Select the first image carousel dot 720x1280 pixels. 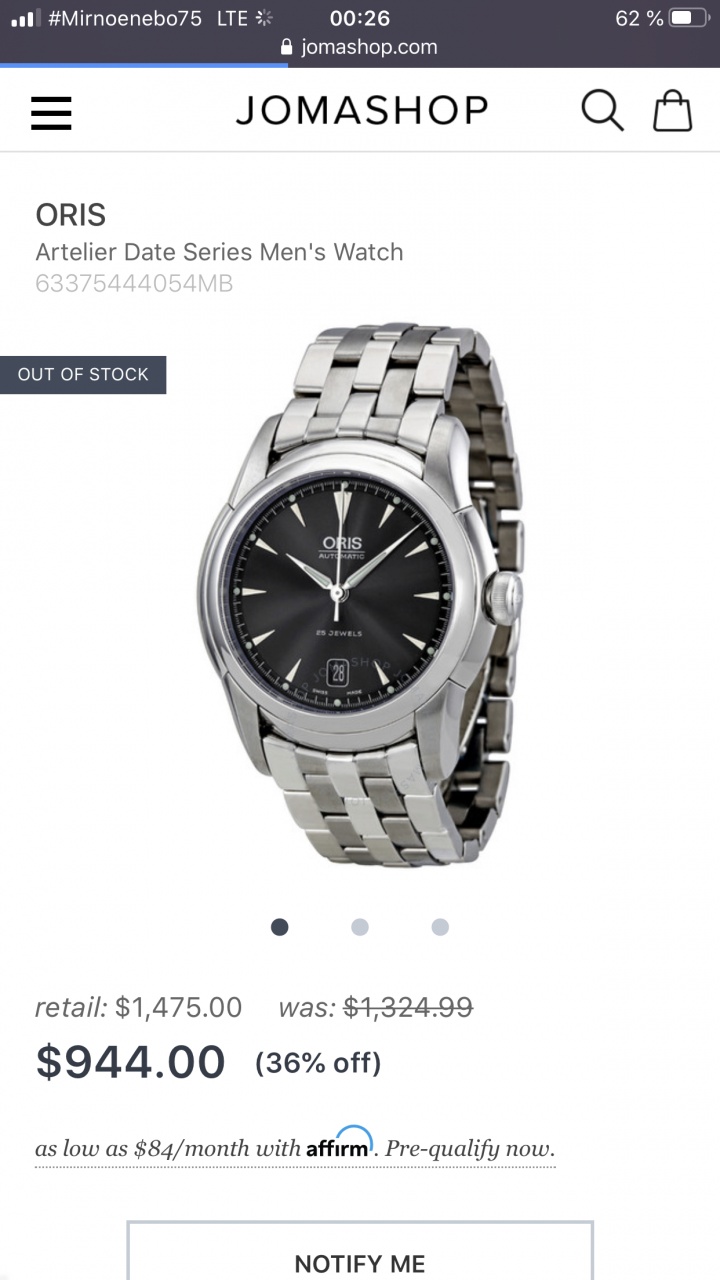click(280, 927)
